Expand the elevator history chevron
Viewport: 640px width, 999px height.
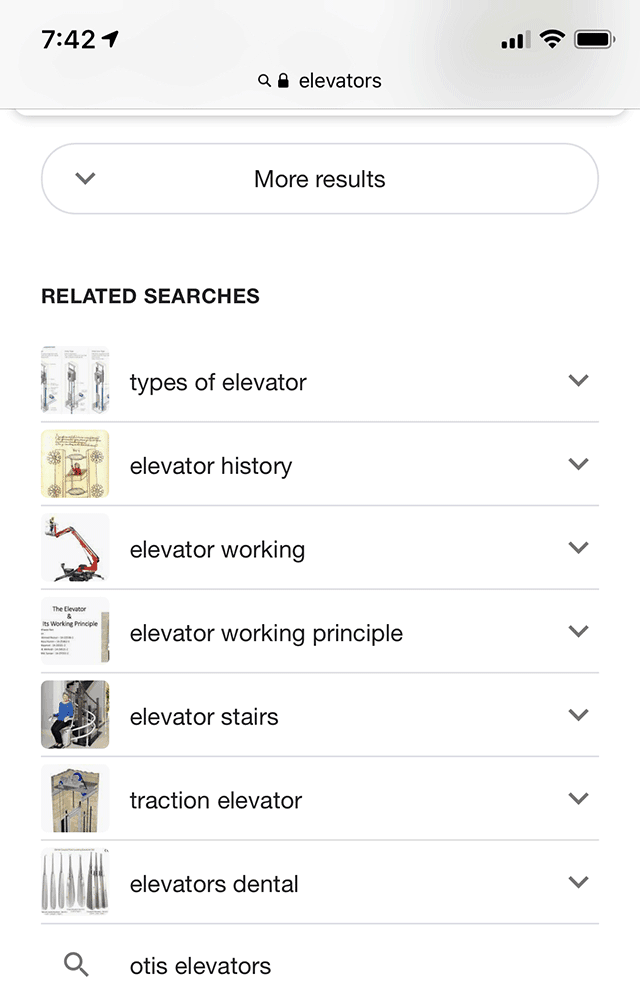point(578,465)
